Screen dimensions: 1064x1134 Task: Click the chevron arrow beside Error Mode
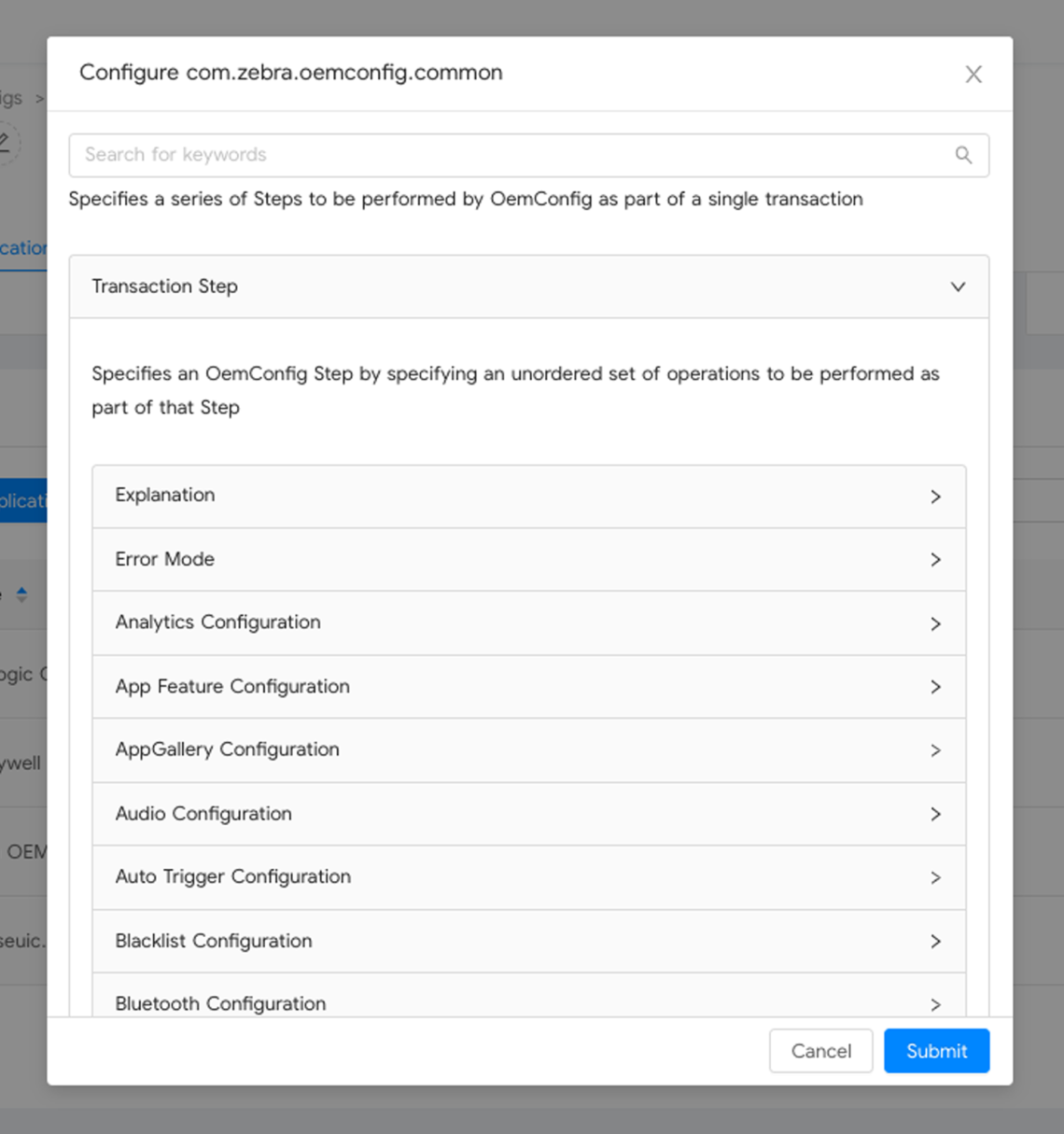(x=935, y=560)
